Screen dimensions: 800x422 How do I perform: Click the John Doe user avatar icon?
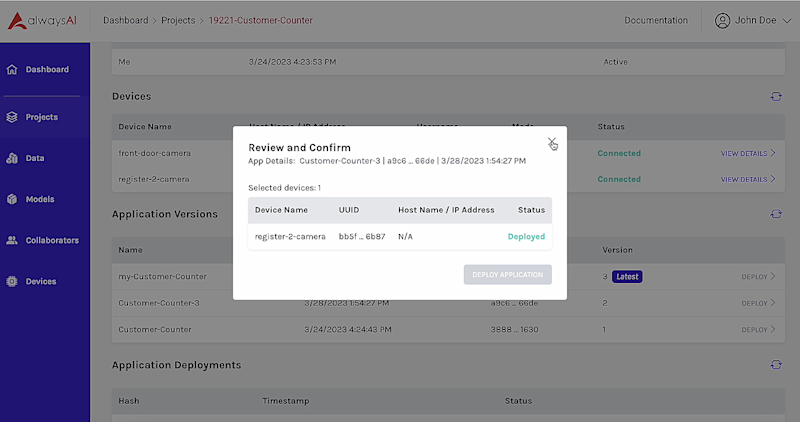tap(722, 20)
